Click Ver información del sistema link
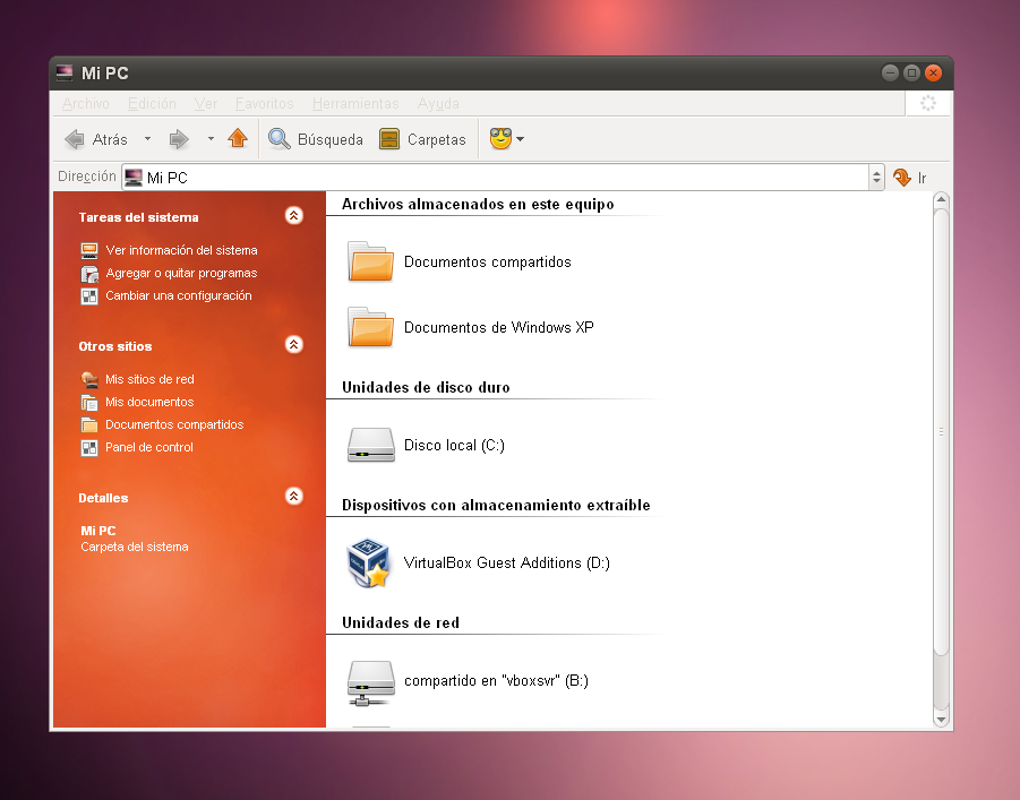Image resolution: width=1020 pixels, height=800 pixels. point(181,250)
